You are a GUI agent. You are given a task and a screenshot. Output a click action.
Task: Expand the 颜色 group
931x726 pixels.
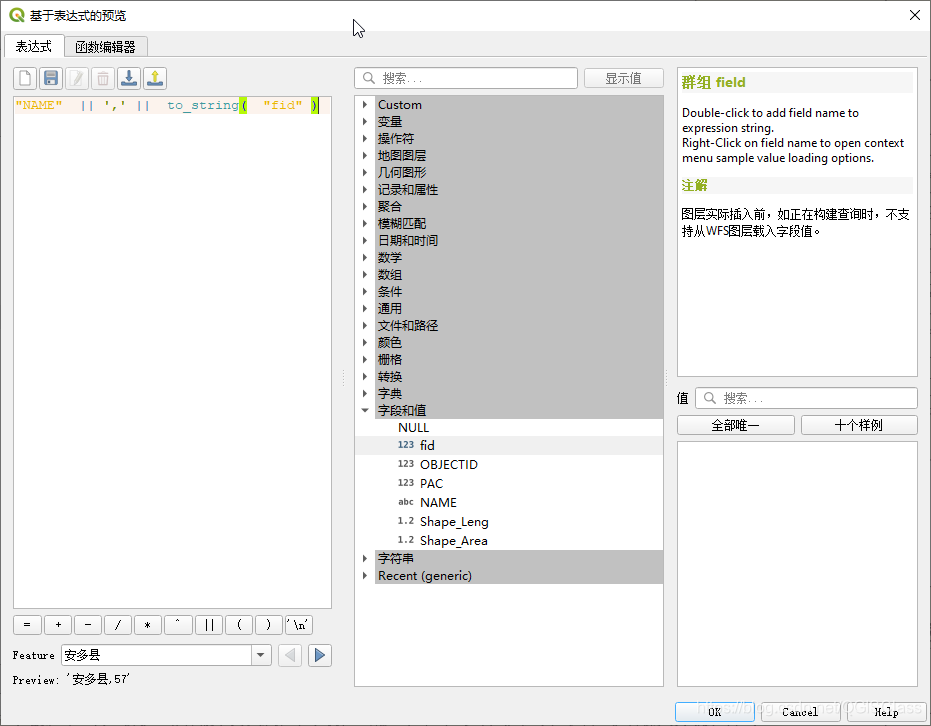point(365,343)
